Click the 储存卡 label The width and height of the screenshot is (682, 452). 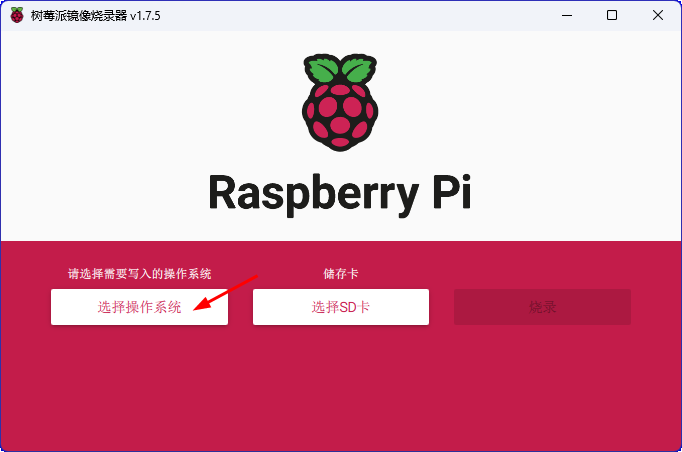pyautogui.click(x=341, y=274)
